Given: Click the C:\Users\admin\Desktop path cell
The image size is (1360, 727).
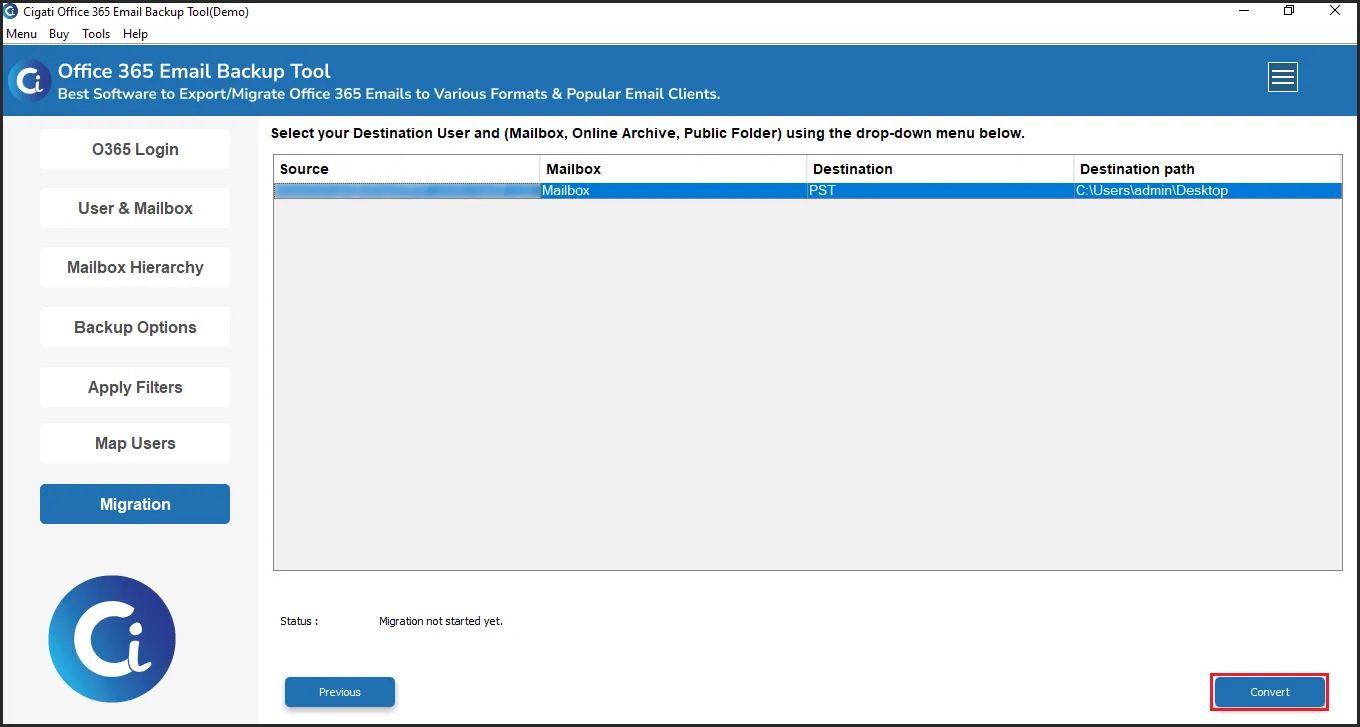Looking at the screenshot, I should click(x=1208, y=190).
